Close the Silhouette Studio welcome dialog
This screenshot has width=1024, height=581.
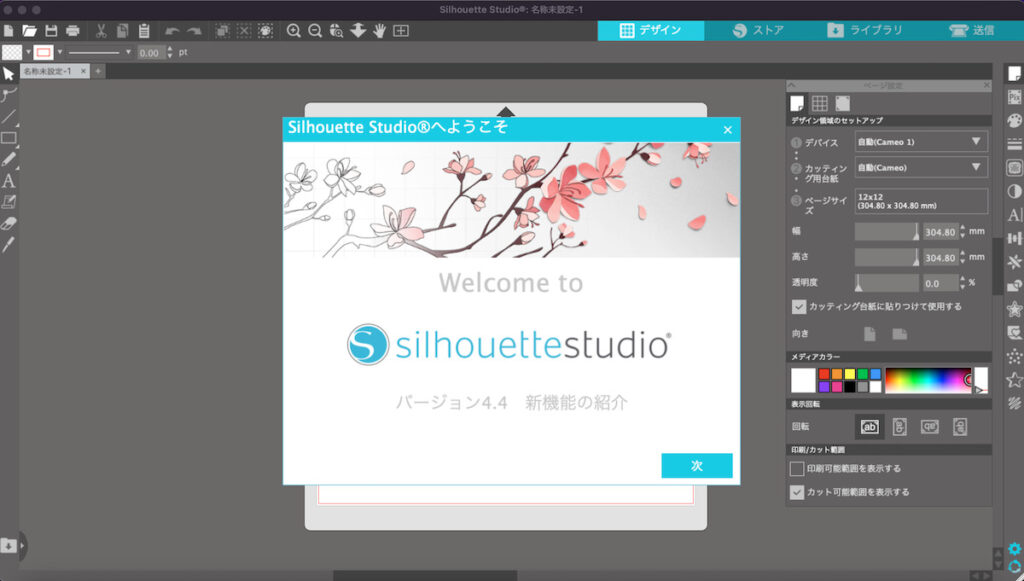pos(727,129)
